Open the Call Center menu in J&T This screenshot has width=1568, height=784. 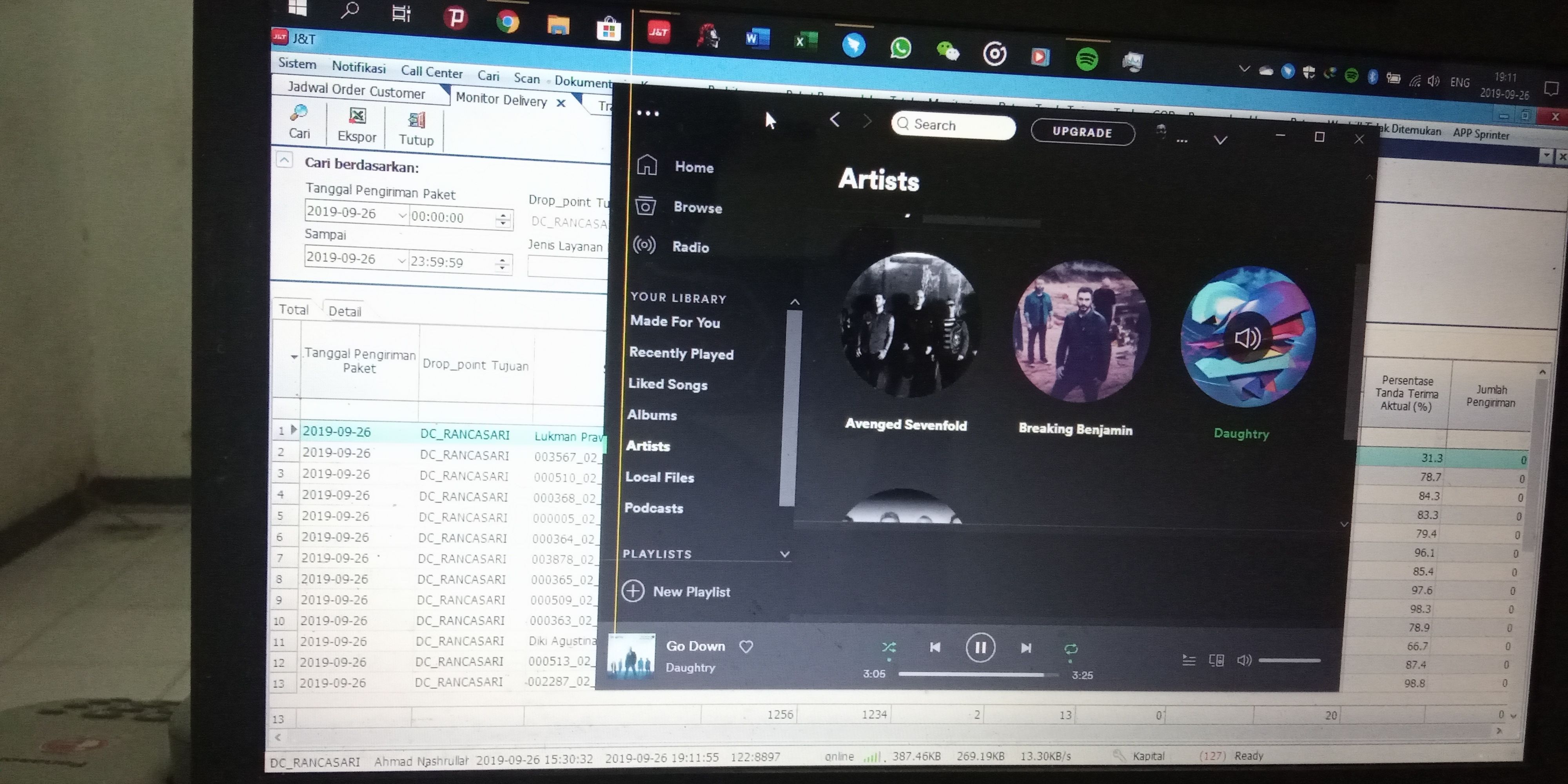(x=432, y=72)
